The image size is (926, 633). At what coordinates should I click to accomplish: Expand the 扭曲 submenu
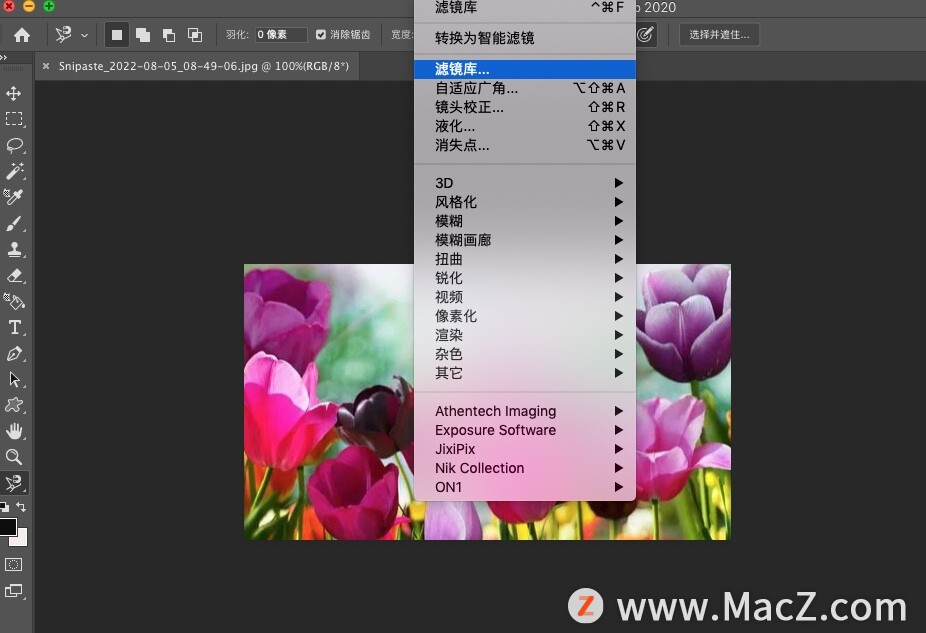525,259
